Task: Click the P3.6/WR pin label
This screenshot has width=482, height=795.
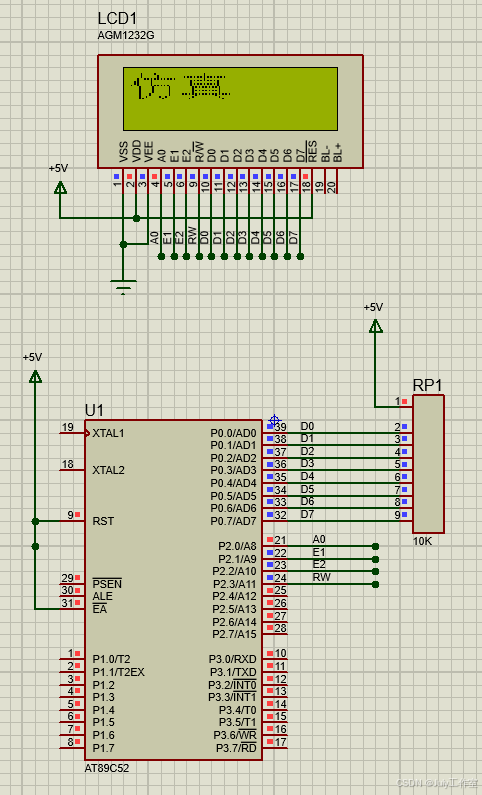Action: [235, 735]
